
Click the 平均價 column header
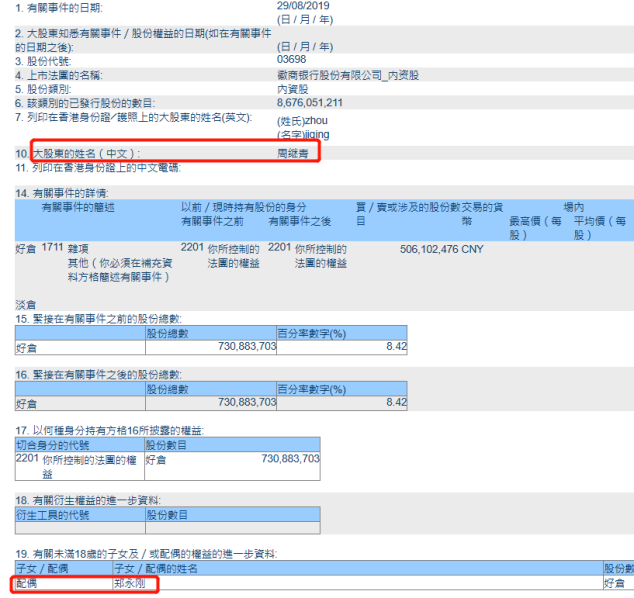click(x=600, y=228)
